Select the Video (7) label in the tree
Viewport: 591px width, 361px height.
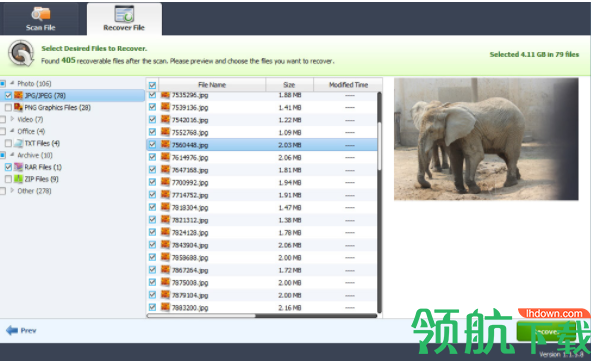30,119
